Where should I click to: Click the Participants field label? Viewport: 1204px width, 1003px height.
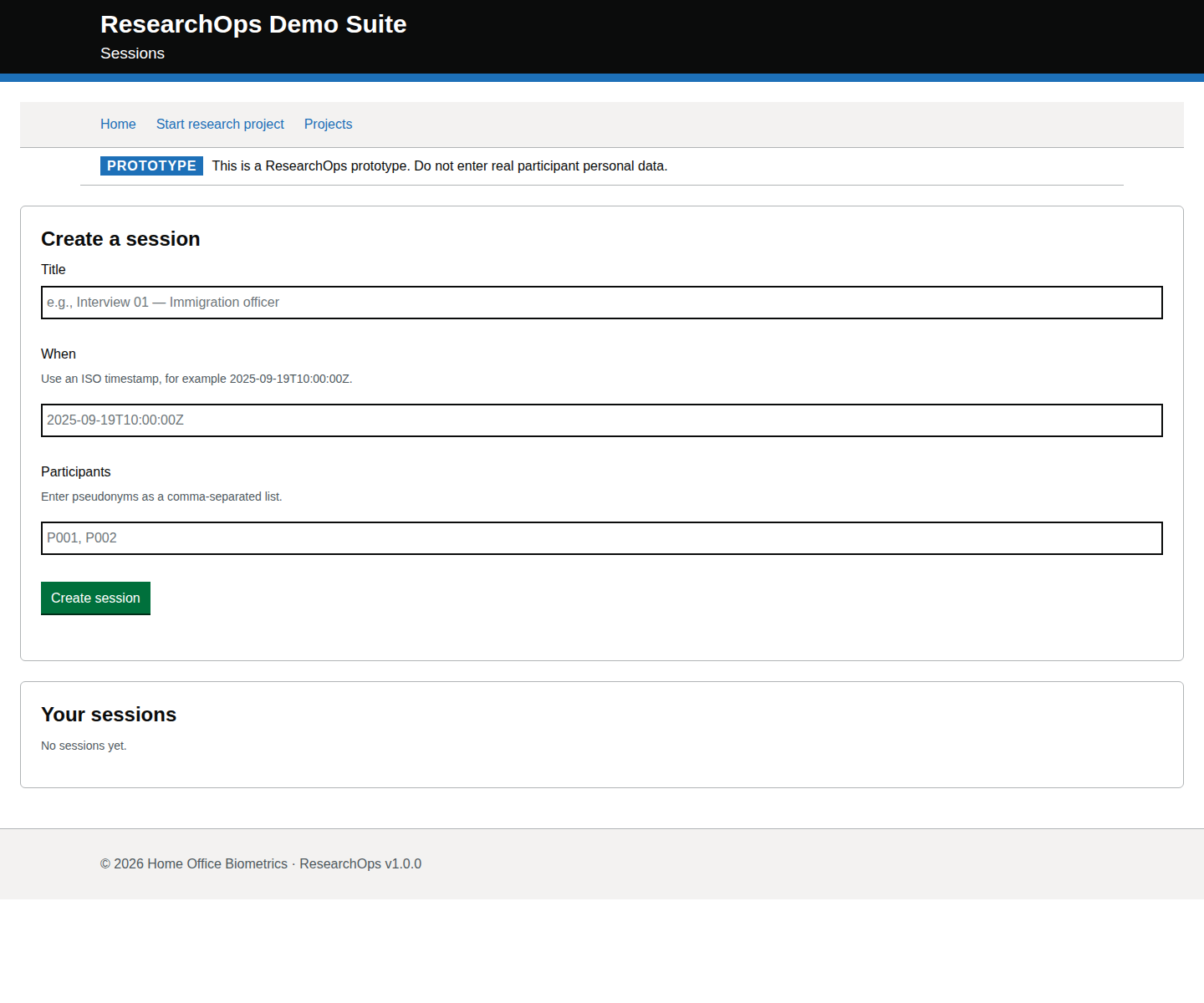[x=76, y=471]
